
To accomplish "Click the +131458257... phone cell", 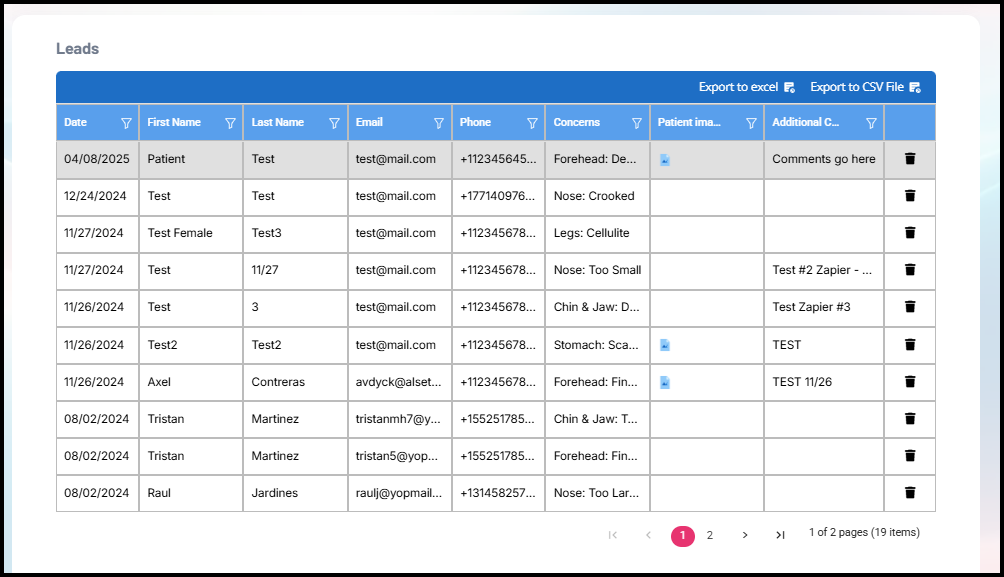I will (498, 493).
